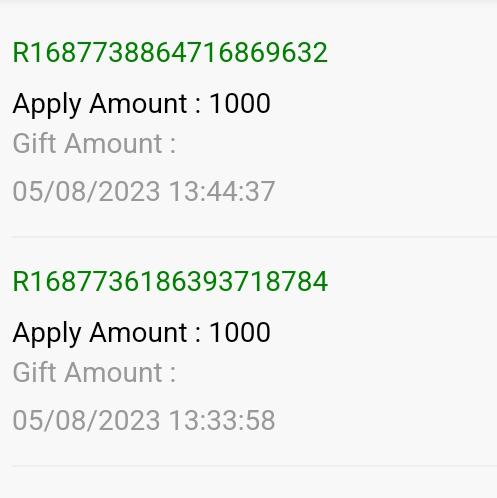This screenshot has width=497, height=498.
Task: Tap Gift Amount label in record ending 8784
Action: click(x=94, y=373)
